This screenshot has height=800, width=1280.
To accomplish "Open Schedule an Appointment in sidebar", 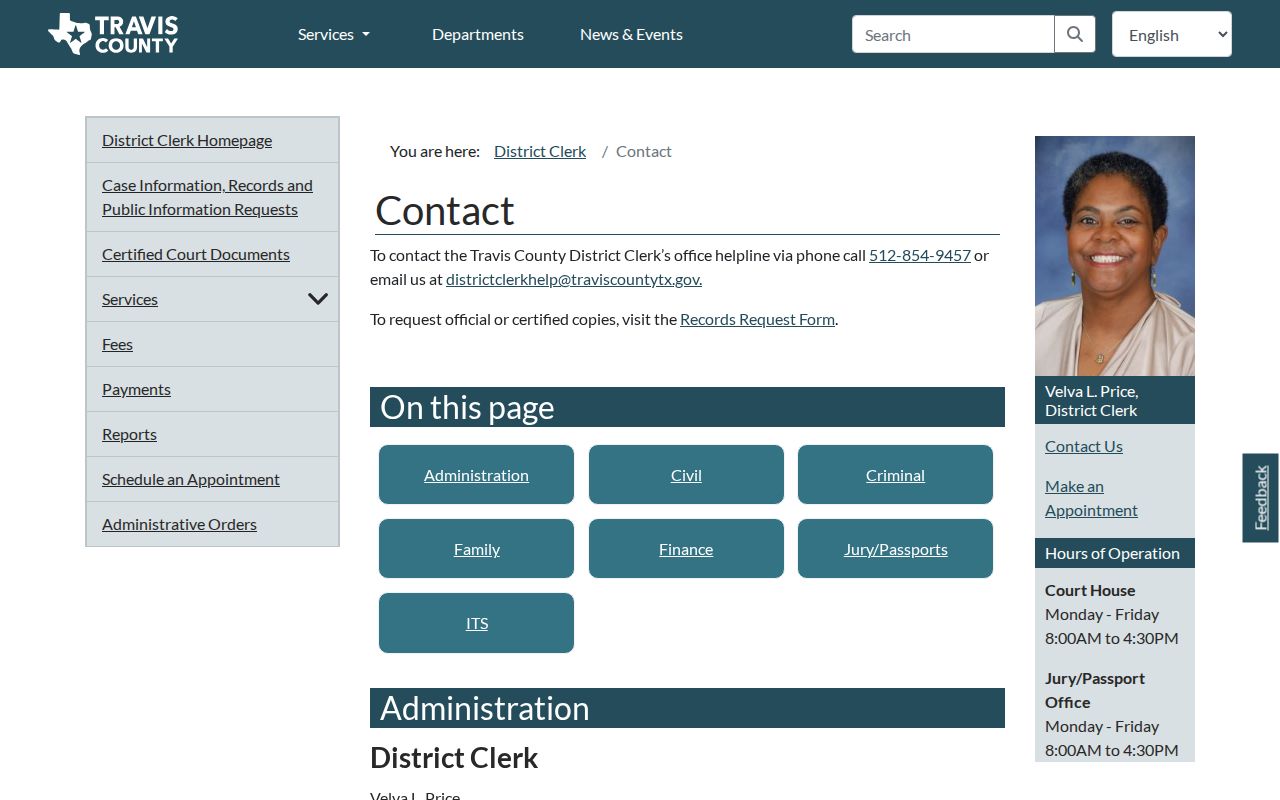I will click(191, 479).
